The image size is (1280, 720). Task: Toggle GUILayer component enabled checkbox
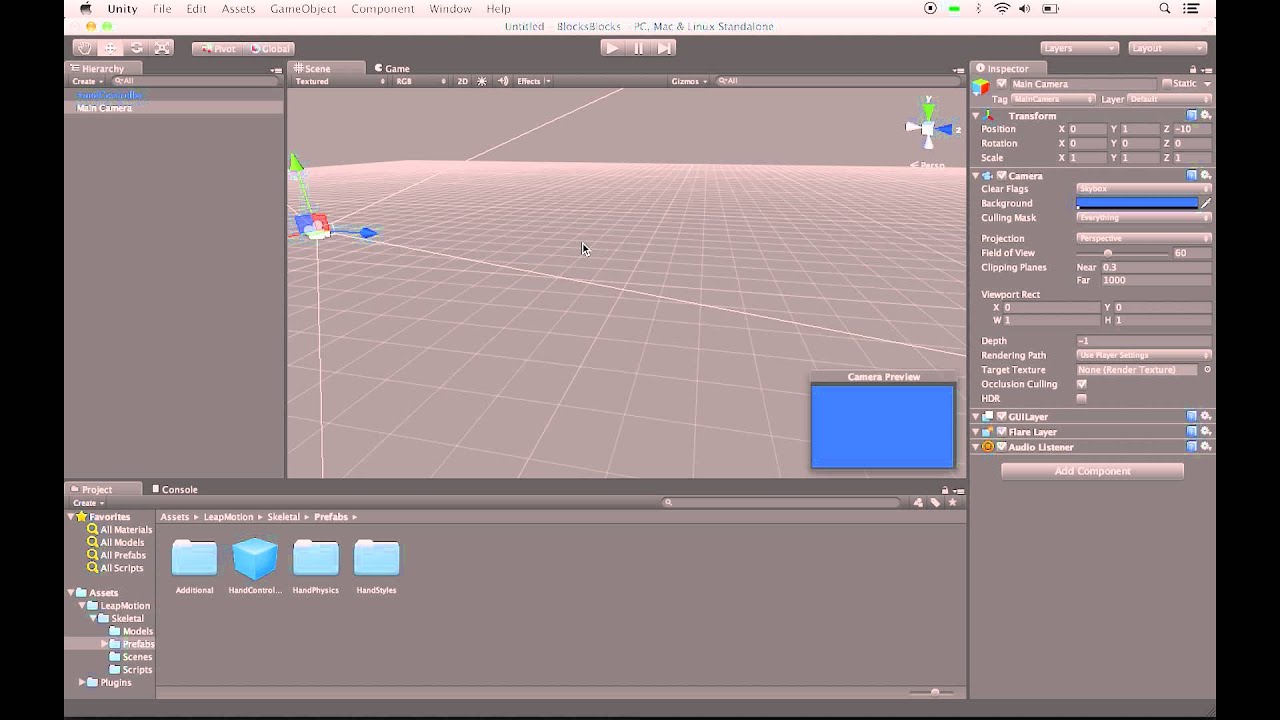pos(1001,416)
